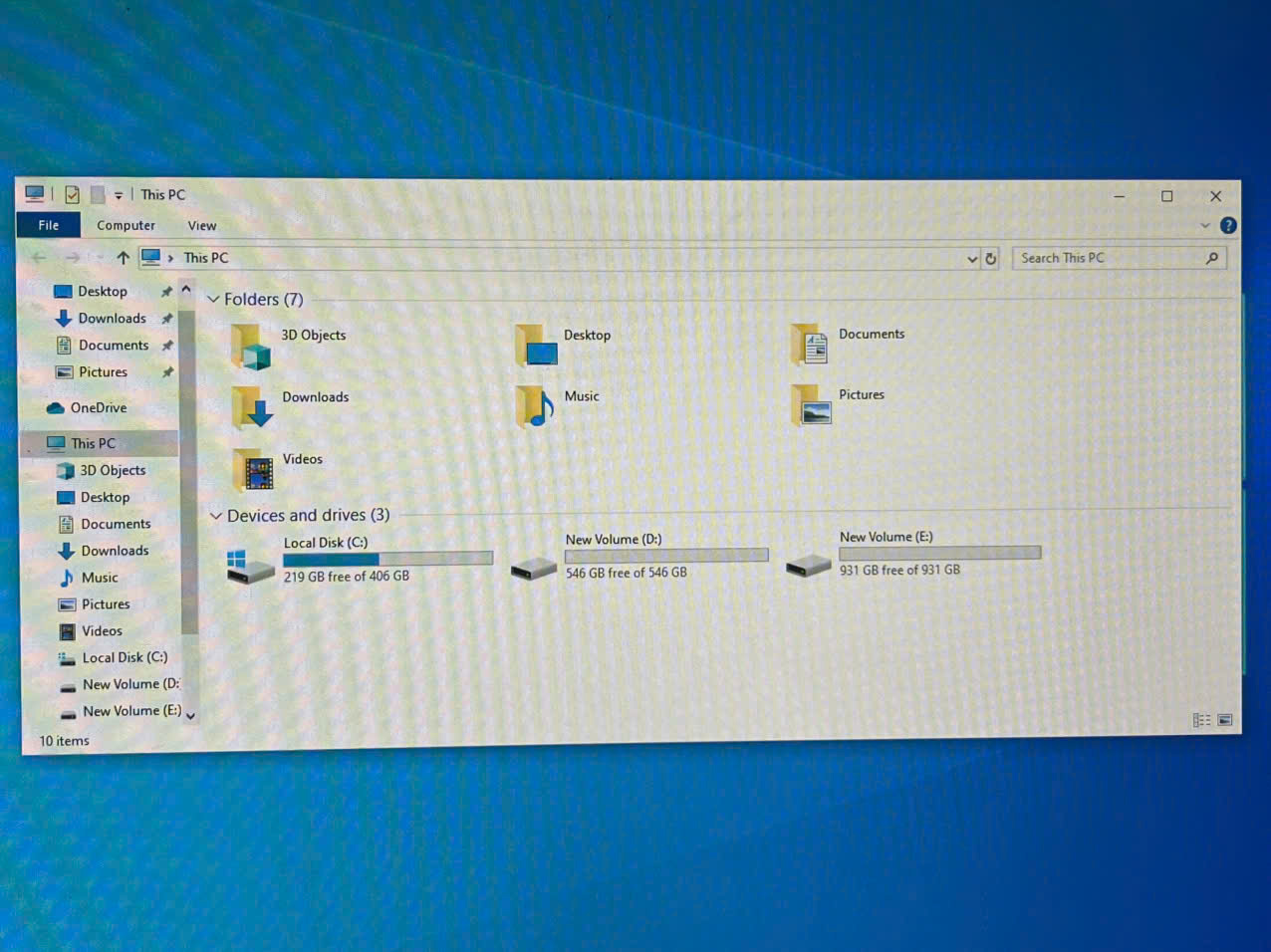Click the New Volume (E:) usage bar
The width and height of the screenshot is (1271, 952).
940,553
